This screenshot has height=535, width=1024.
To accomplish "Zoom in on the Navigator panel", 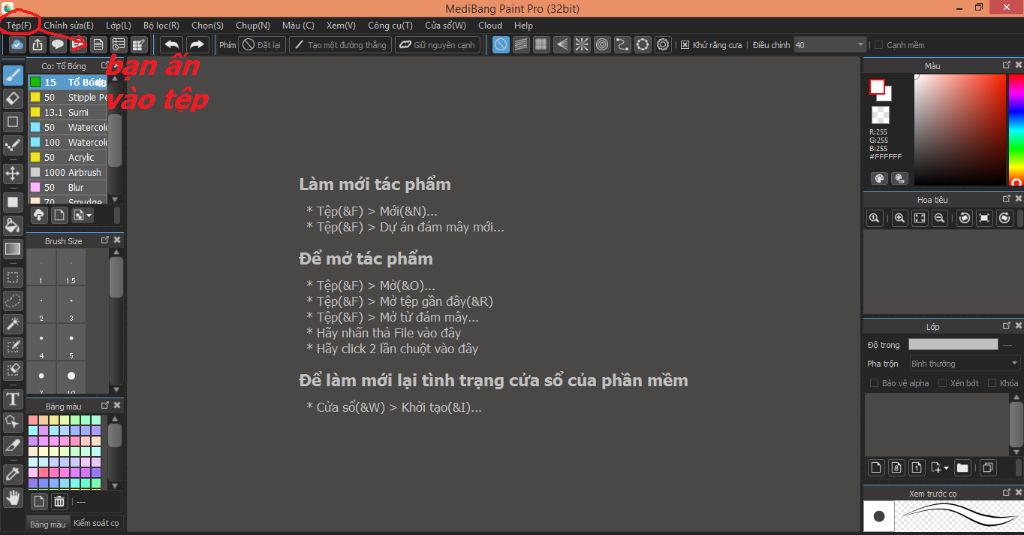I will pos(899,218).
